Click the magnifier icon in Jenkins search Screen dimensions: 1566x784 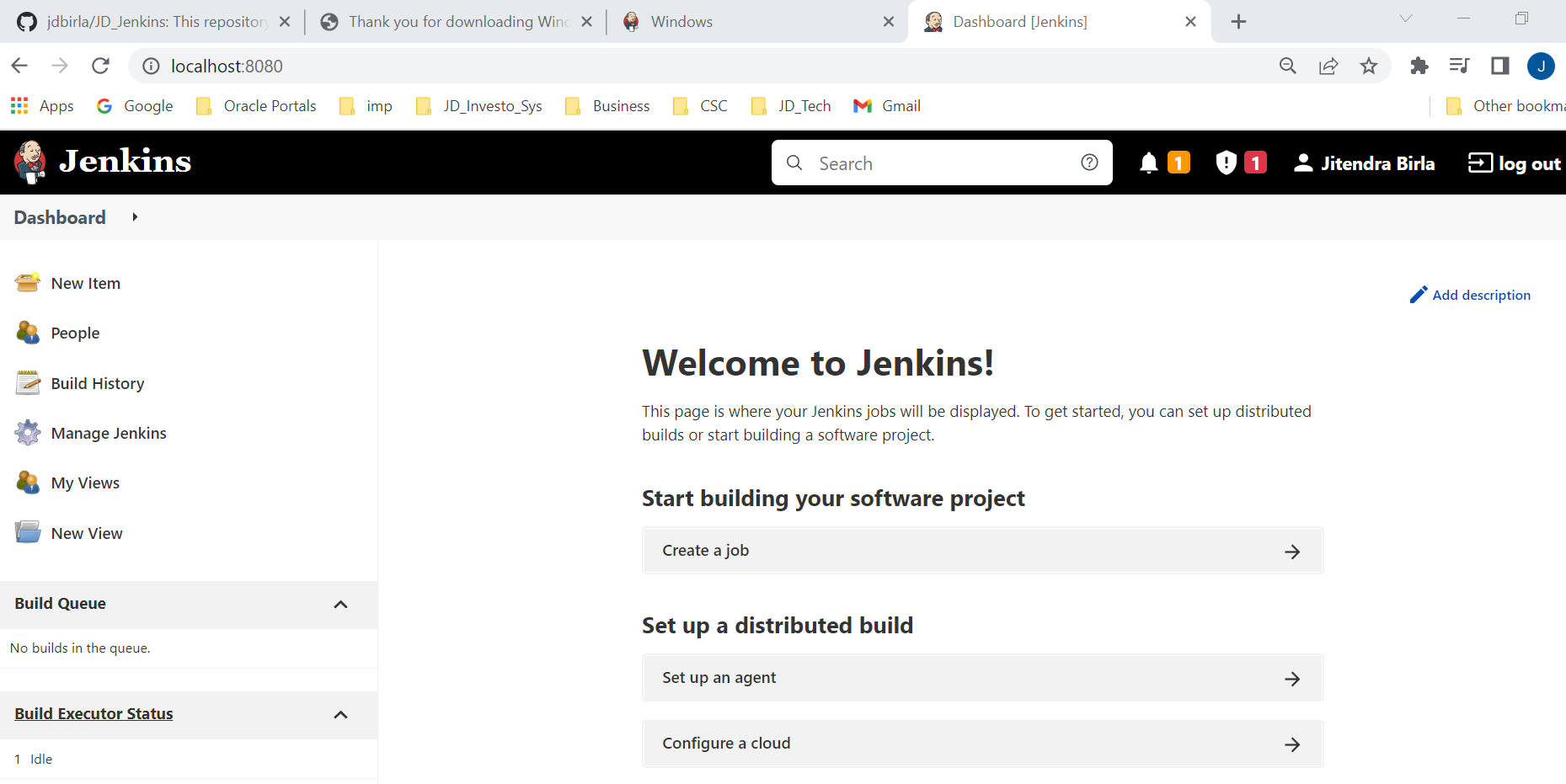point(794,163)
